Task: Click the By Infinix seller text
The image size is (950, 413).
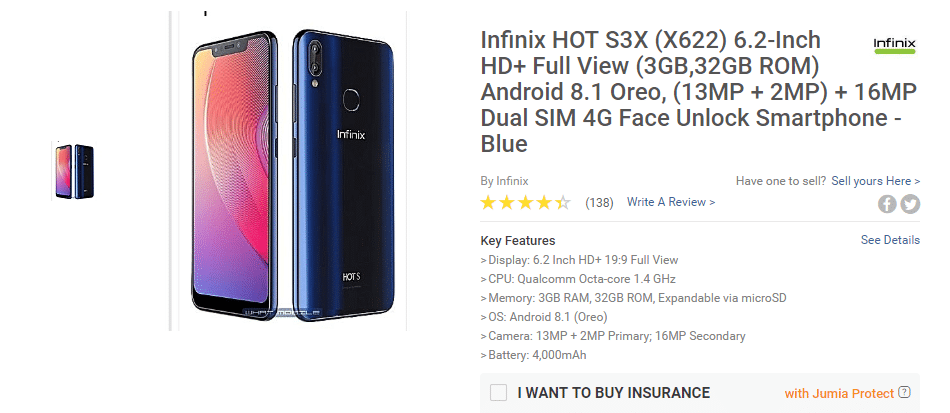Action: click(504, 180)
